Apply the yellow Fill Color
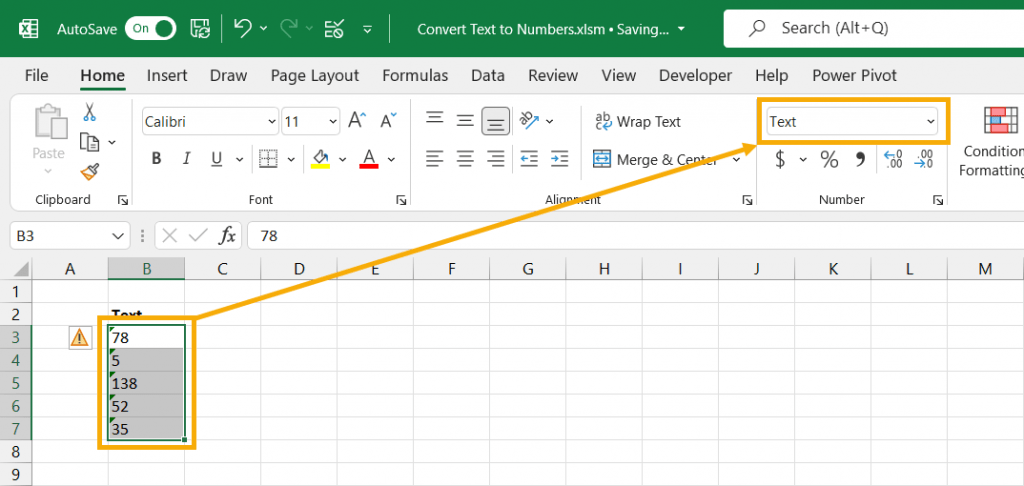The height and width of the screenshot is (486, 1024). [x=321, y=159]
